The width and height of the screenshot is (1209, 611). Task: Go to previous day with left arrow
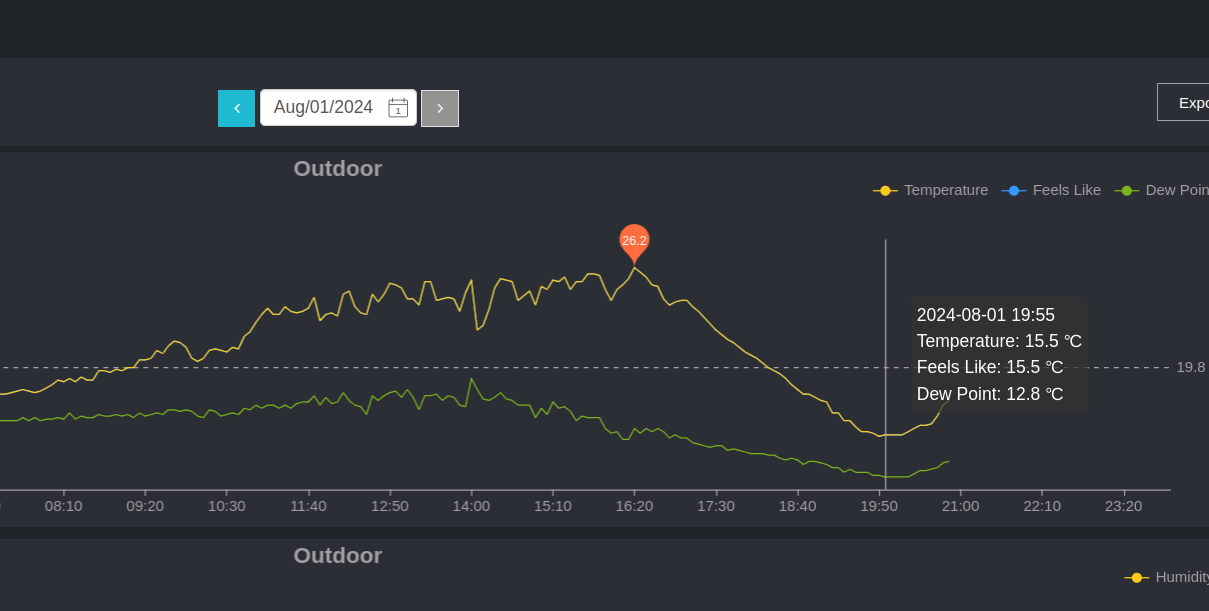[x=236, y=108]
